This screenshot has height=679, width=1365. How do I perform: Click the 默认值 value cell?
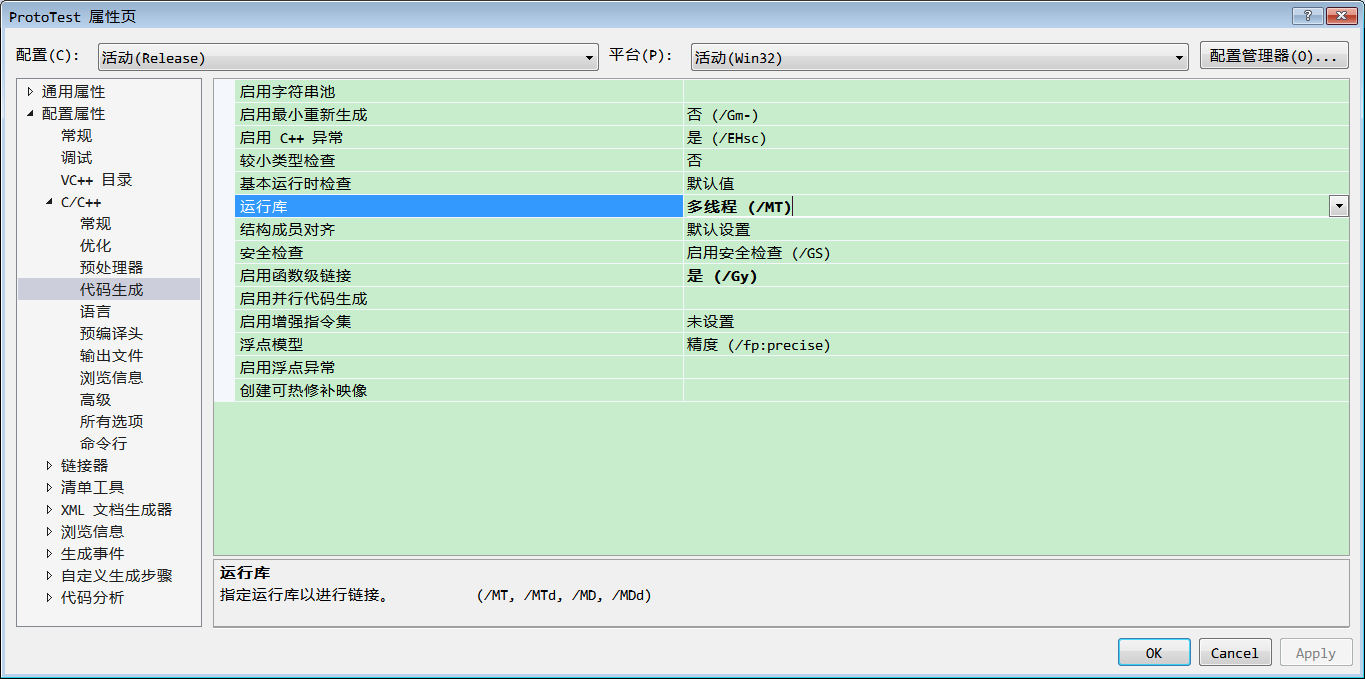(x=1016, y=184)
